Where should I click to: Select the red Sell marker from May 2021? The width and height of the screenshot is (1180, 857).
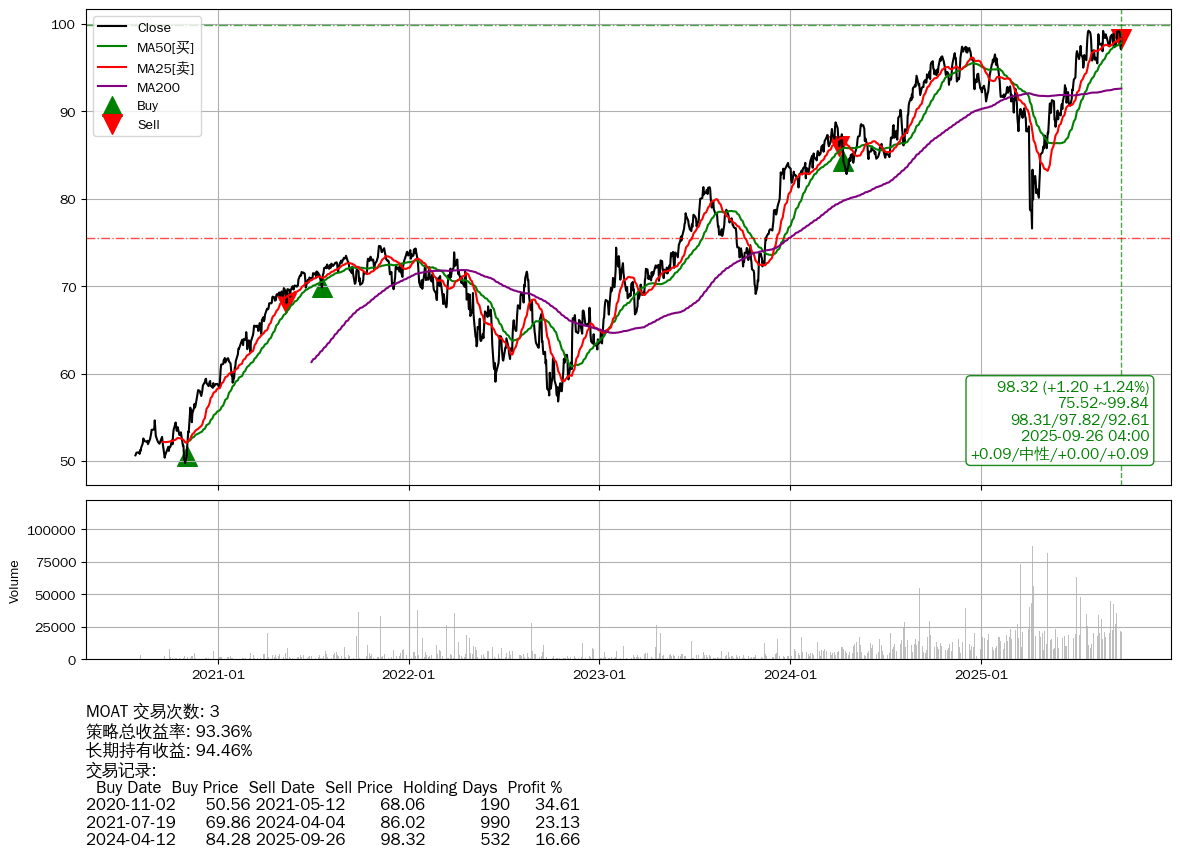(x=287, y=301)
